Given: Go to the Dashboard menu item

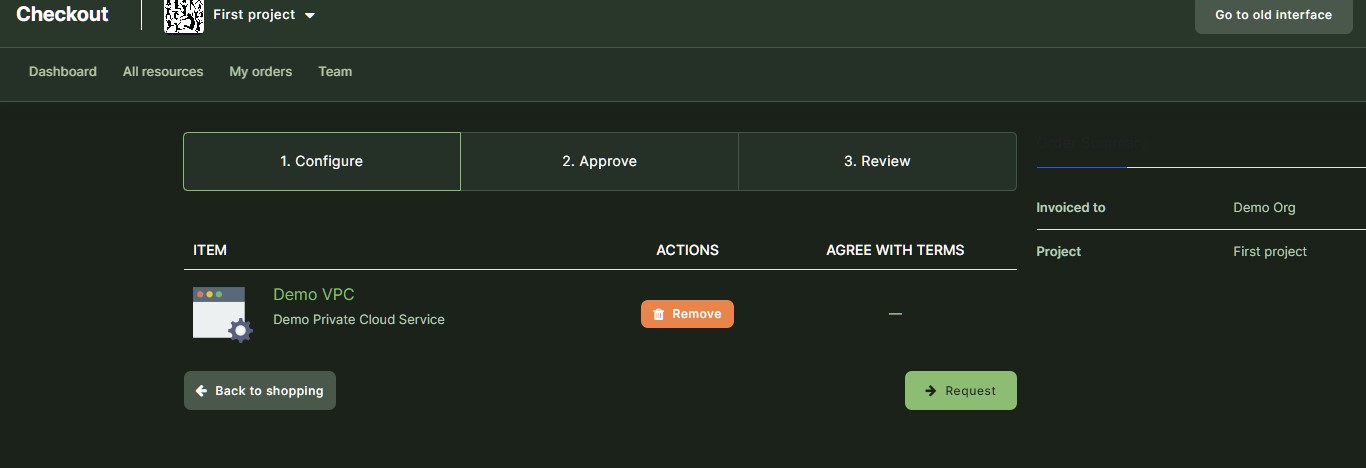Looking at the screenshot, I should pyautogui.click(x=63, y=72).
